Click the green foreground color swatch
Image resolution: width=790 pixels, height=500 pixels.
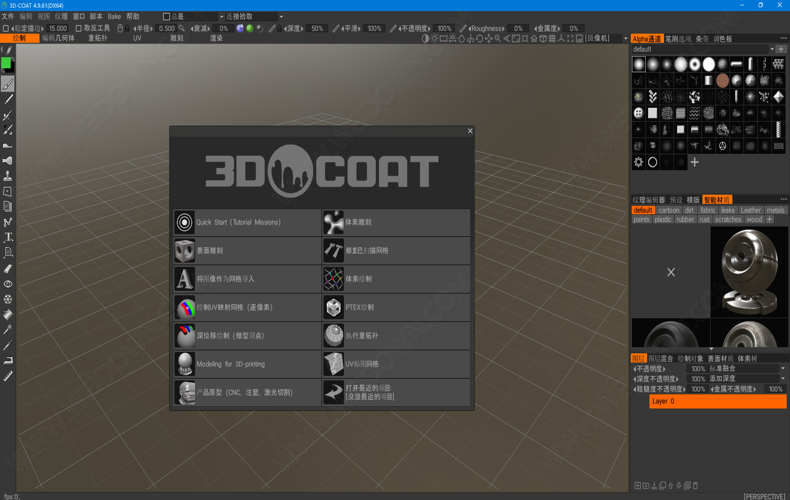(6, 62)
